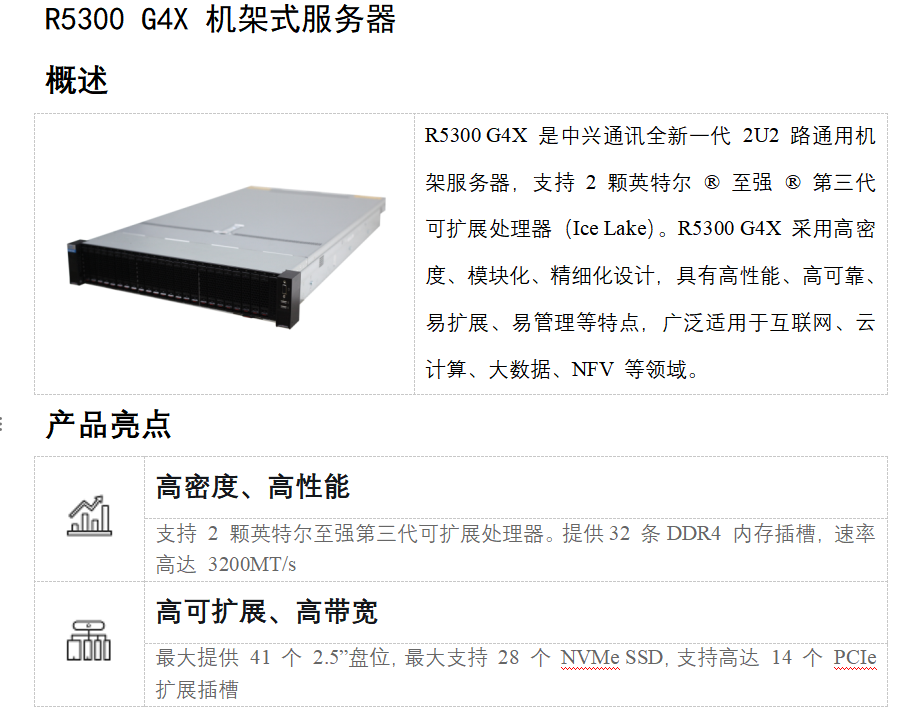The image size is (922, 707).
Task: Click the '概述' section heading
Action: [76, 81]
